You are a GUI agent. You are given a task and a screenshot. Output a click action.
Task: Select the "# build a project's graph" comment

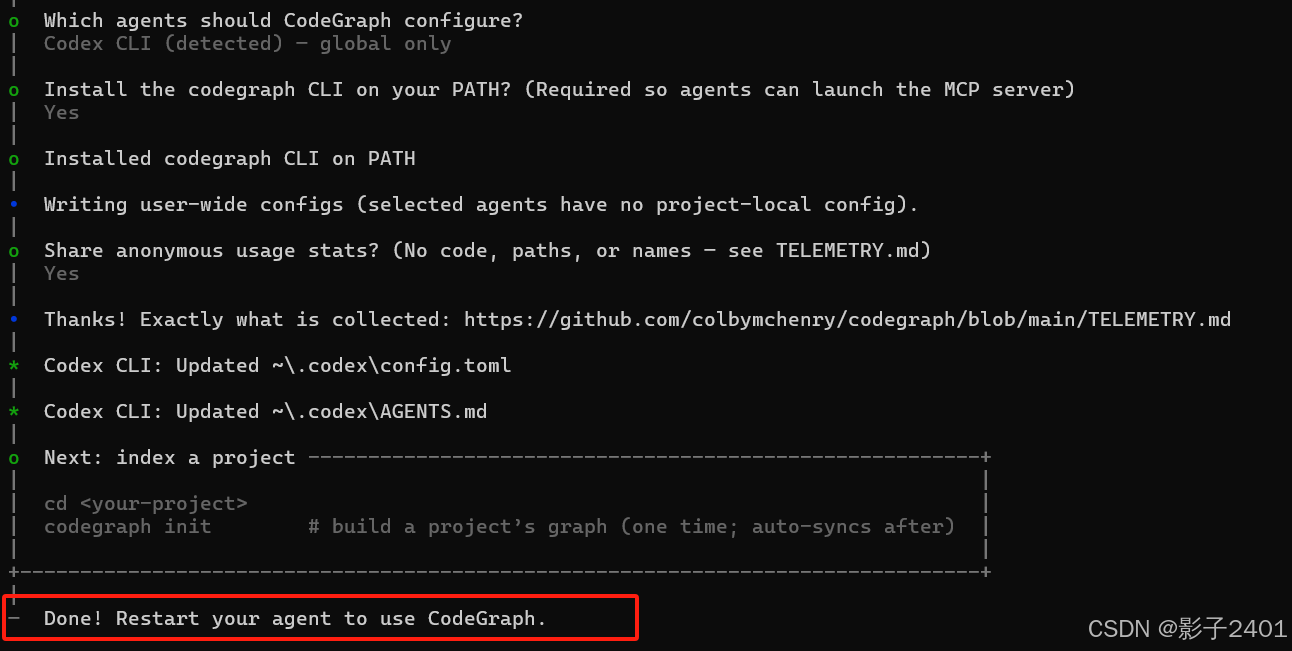click(x=631, y=526)
